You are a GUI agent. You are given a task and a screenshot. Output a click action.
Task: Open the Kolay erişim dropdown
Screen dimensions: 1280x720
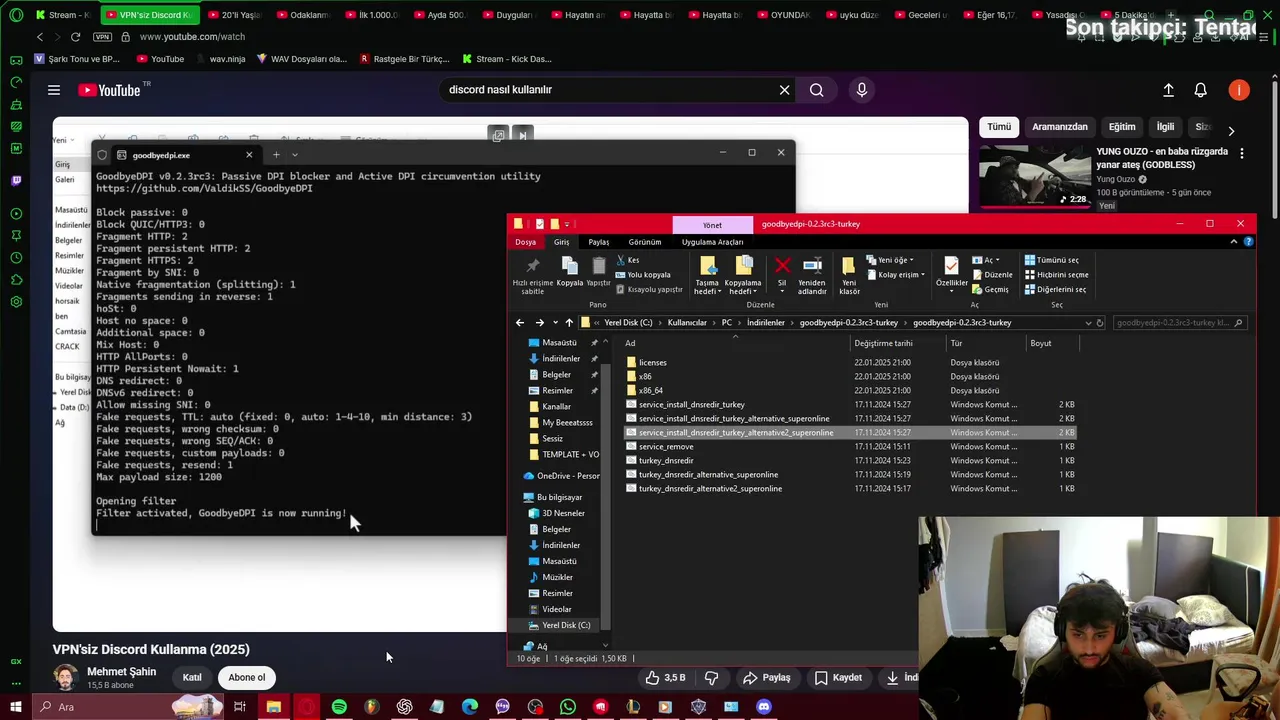coord(895,274)
